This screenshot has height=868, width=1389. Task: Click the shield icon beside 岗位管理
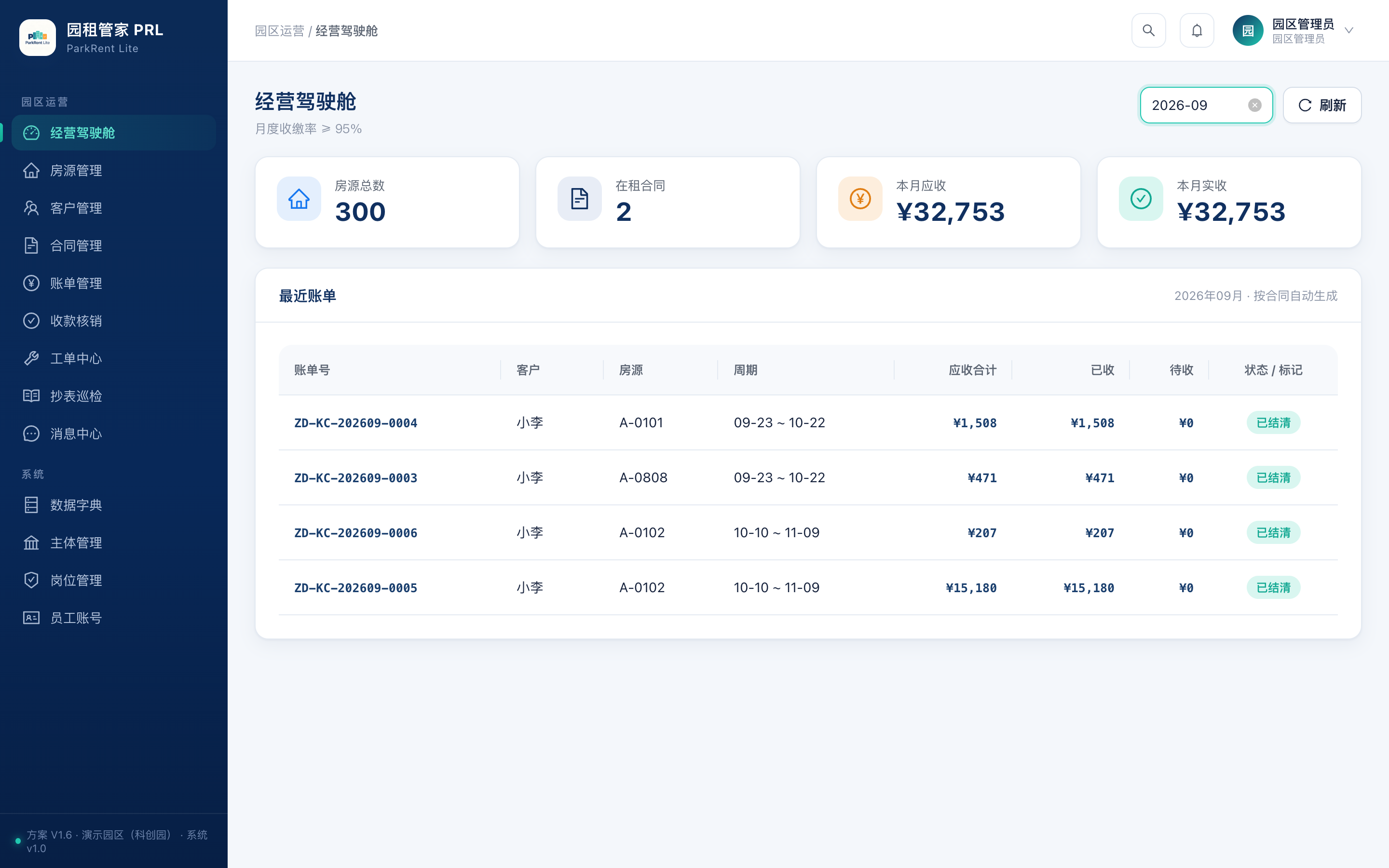31,580
